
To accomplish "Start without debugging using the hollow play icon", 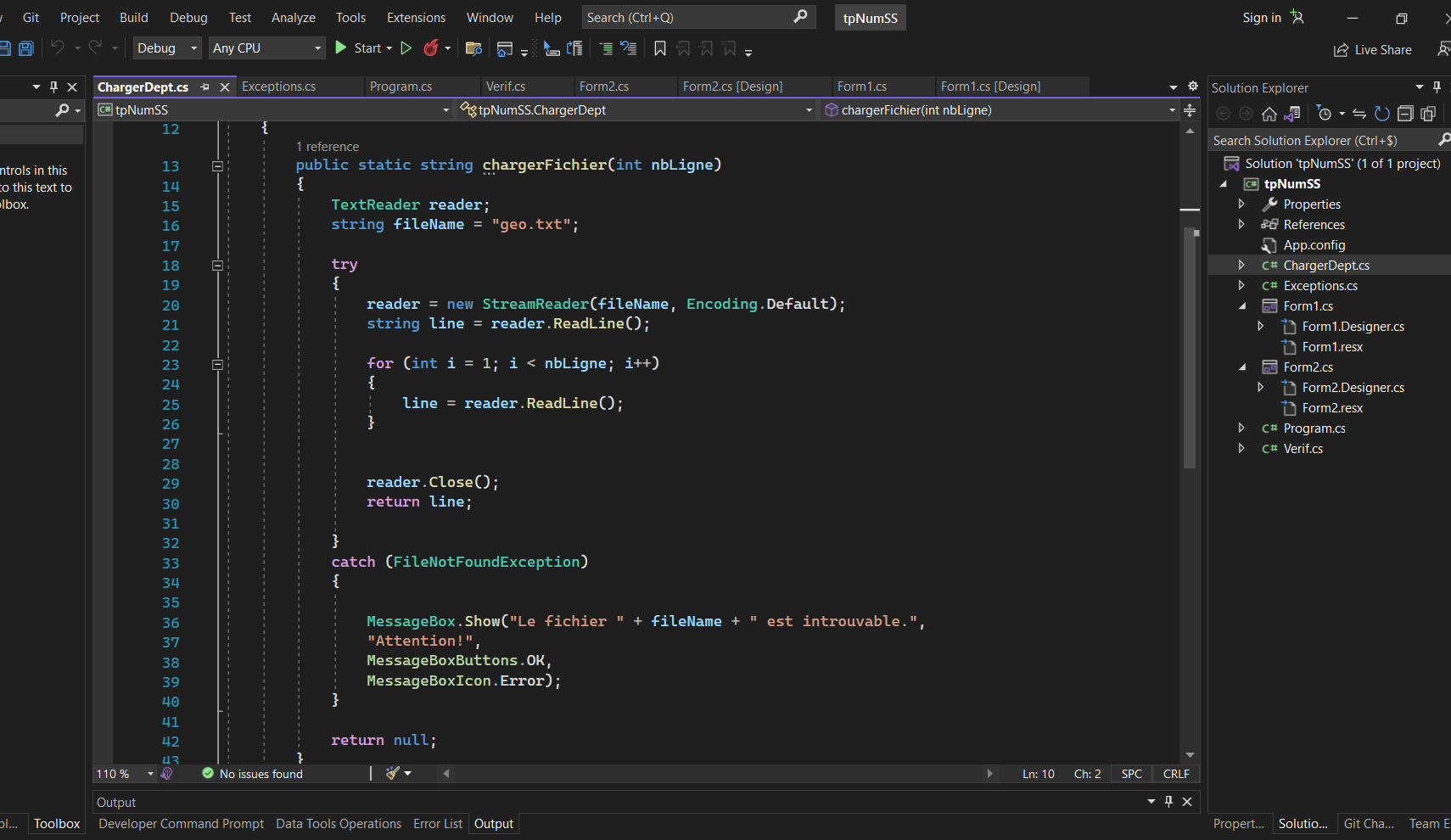I will click(406, 48).
